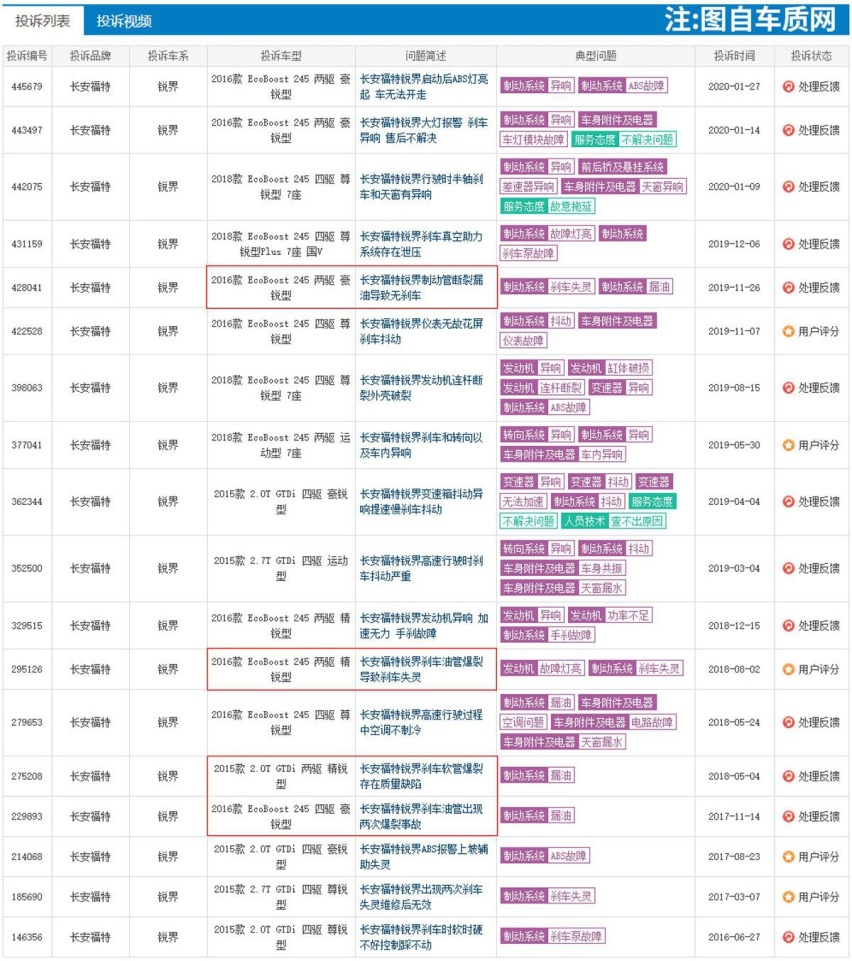The width and height of the screenshot is (852, 961).
Task: Click the 用户评分 star icon for complaint 295126
Action: coord(788,669)
